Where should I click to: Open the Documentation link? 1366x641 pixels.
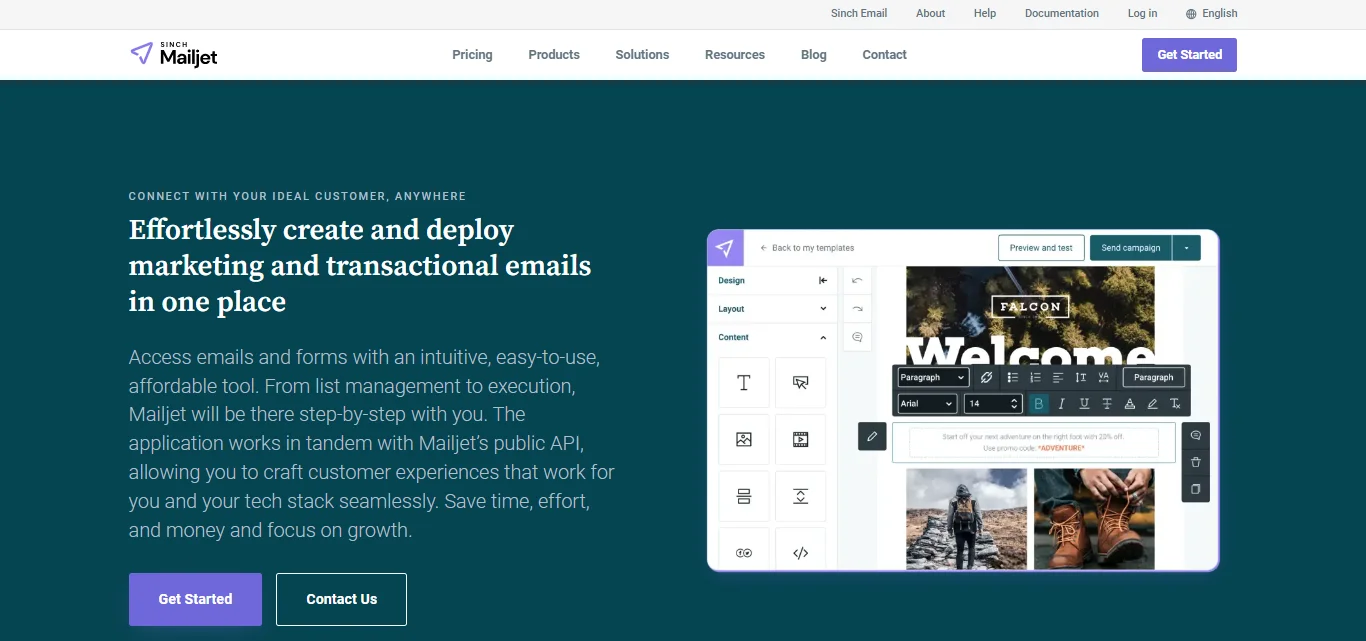pyautogui.click(x=1062, y=14)
